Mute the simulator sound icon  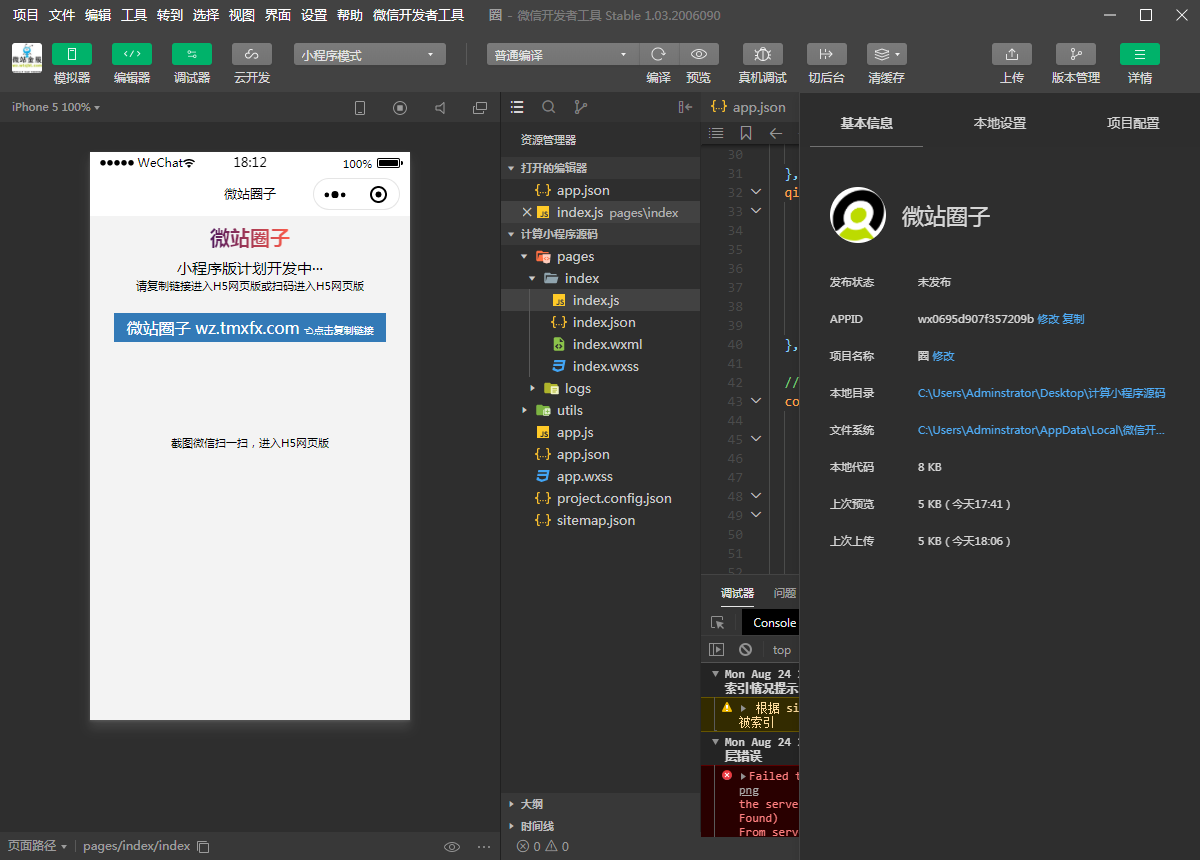pos(440,108)
